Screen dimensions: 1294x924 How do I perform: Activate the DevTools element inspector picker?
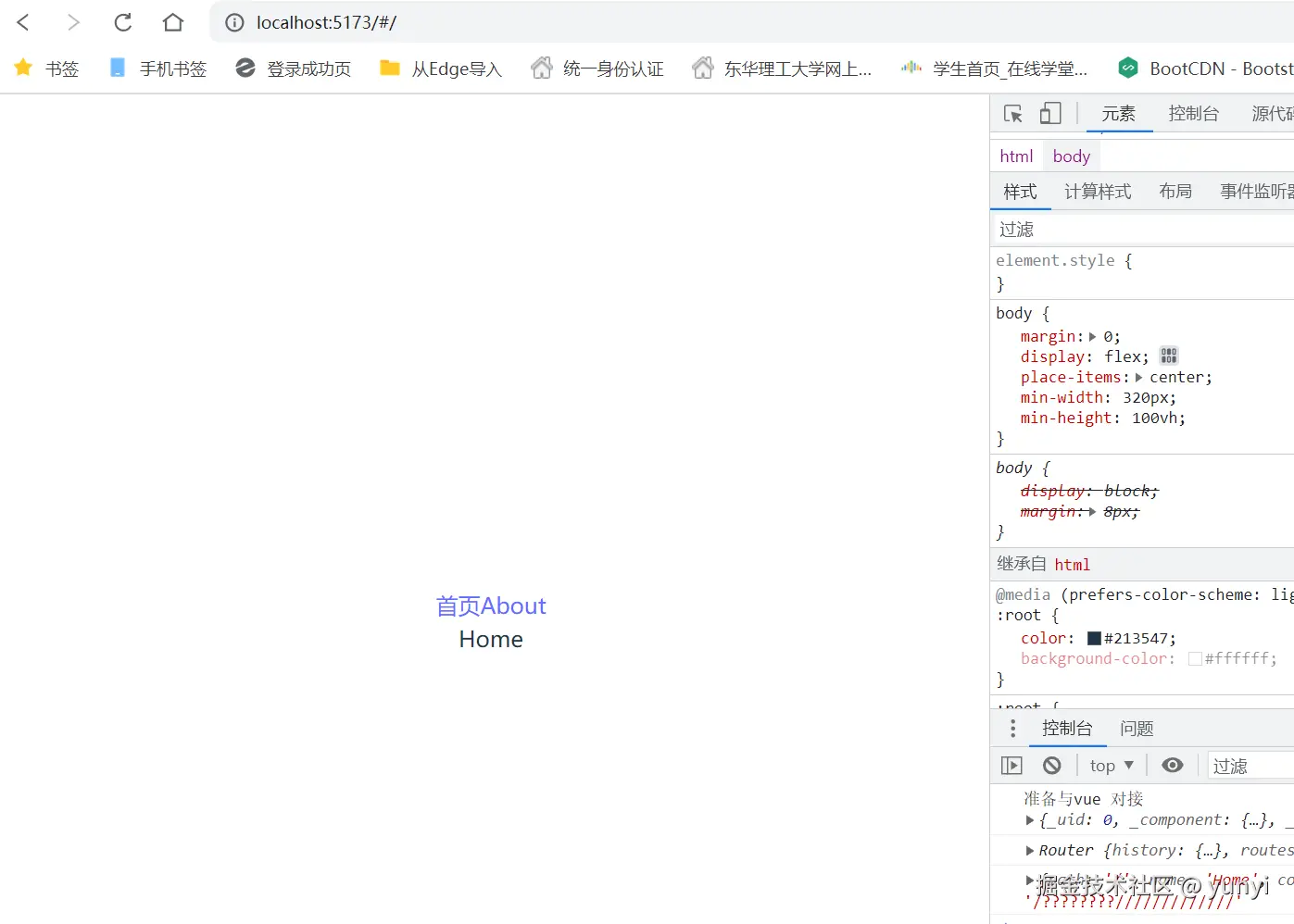pyautogui.click(x=1013, y=114)
